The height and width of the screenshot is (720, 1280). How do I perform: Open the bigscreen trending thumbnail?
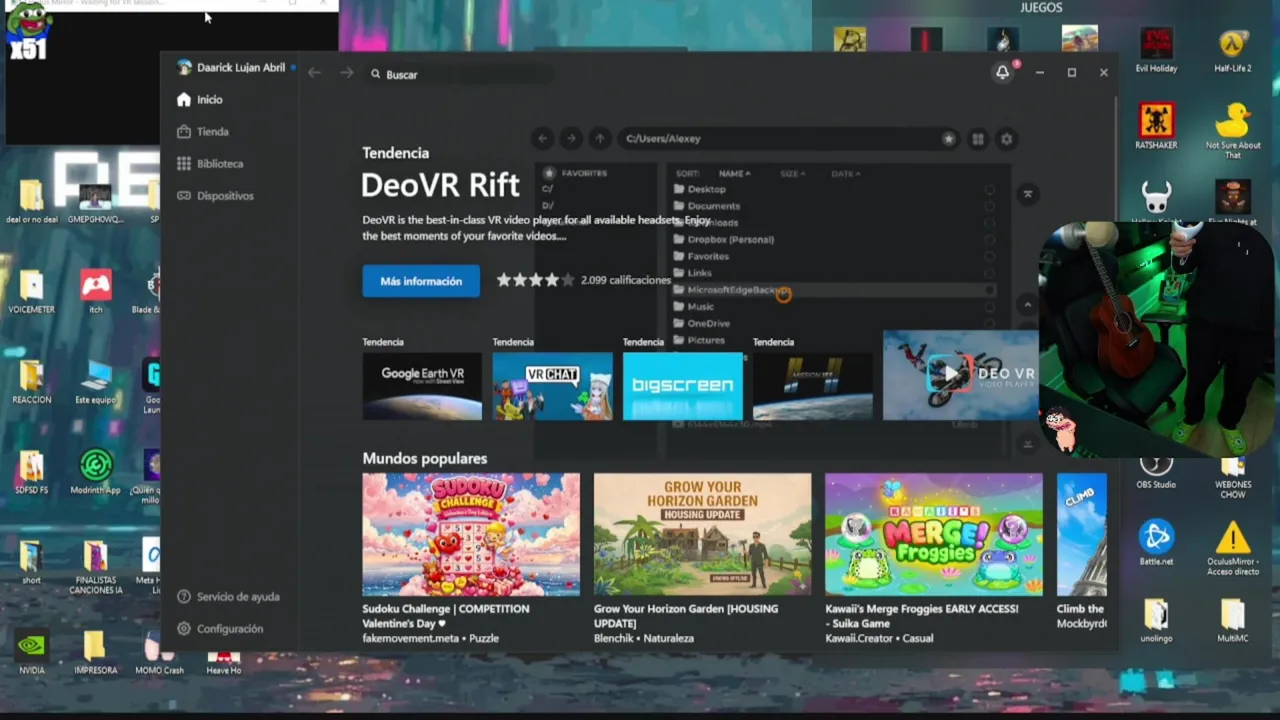[683, 385]
